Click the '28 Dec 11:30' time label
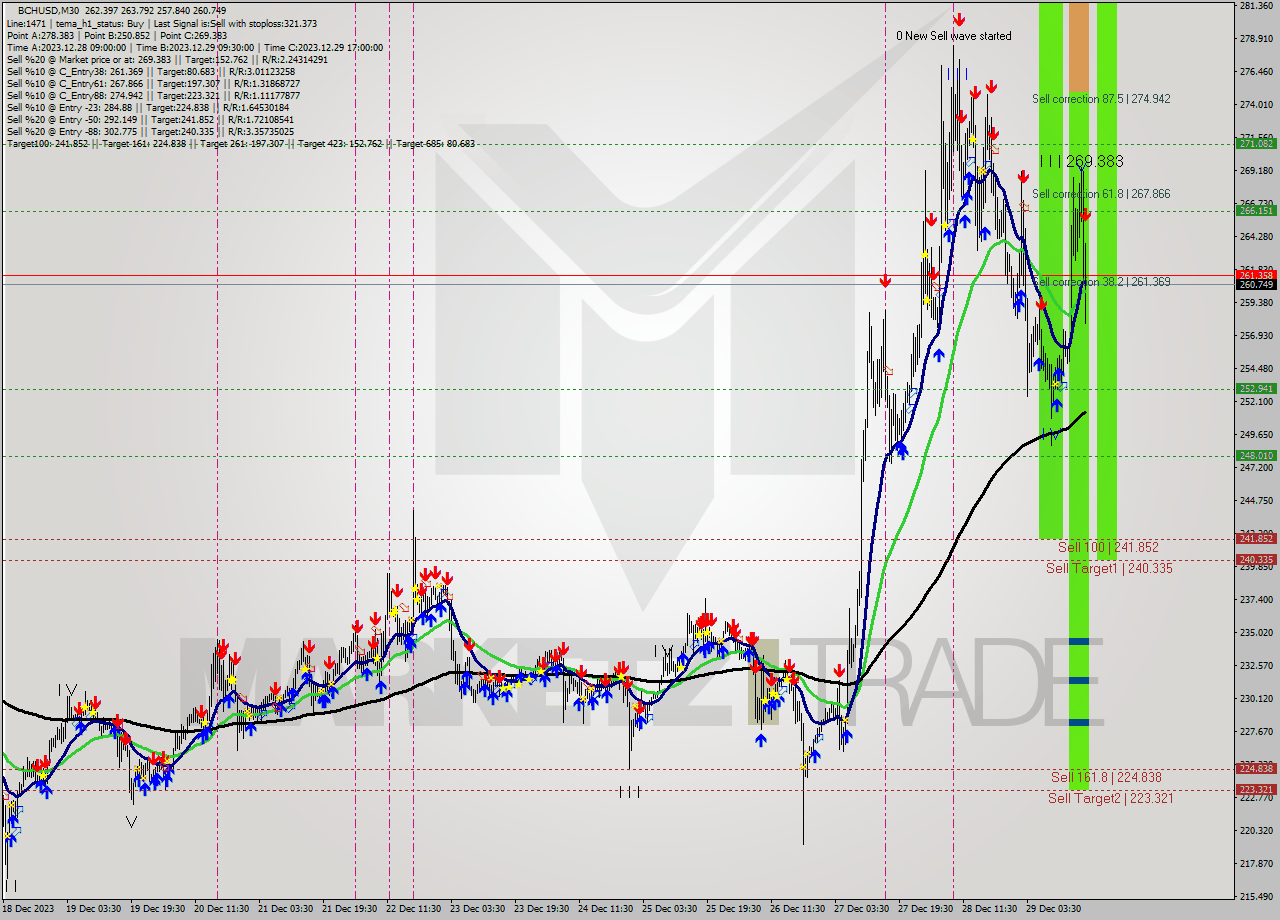 point(989,909)
